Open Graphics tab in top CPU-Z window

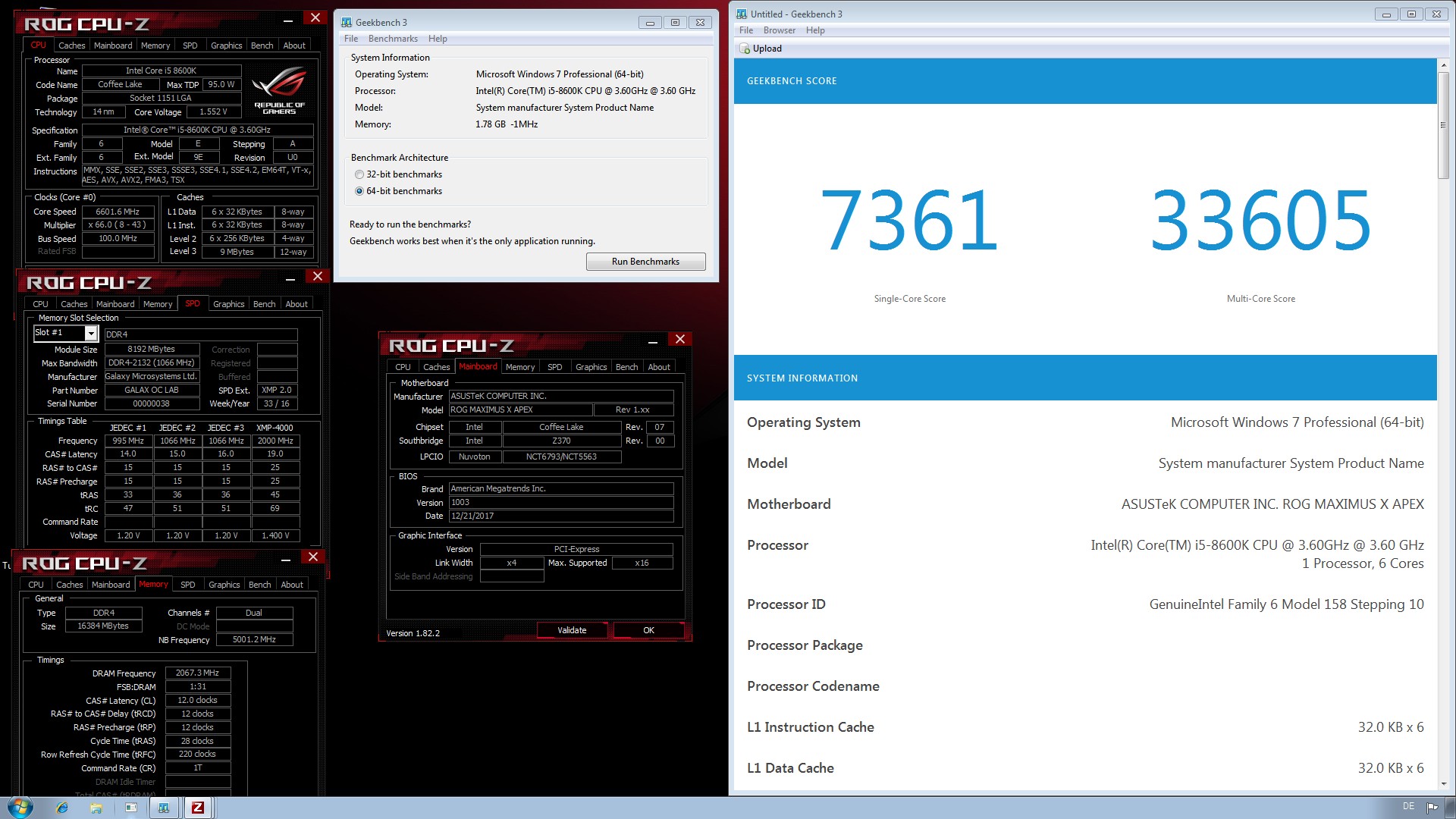click(x=226, y=45)
